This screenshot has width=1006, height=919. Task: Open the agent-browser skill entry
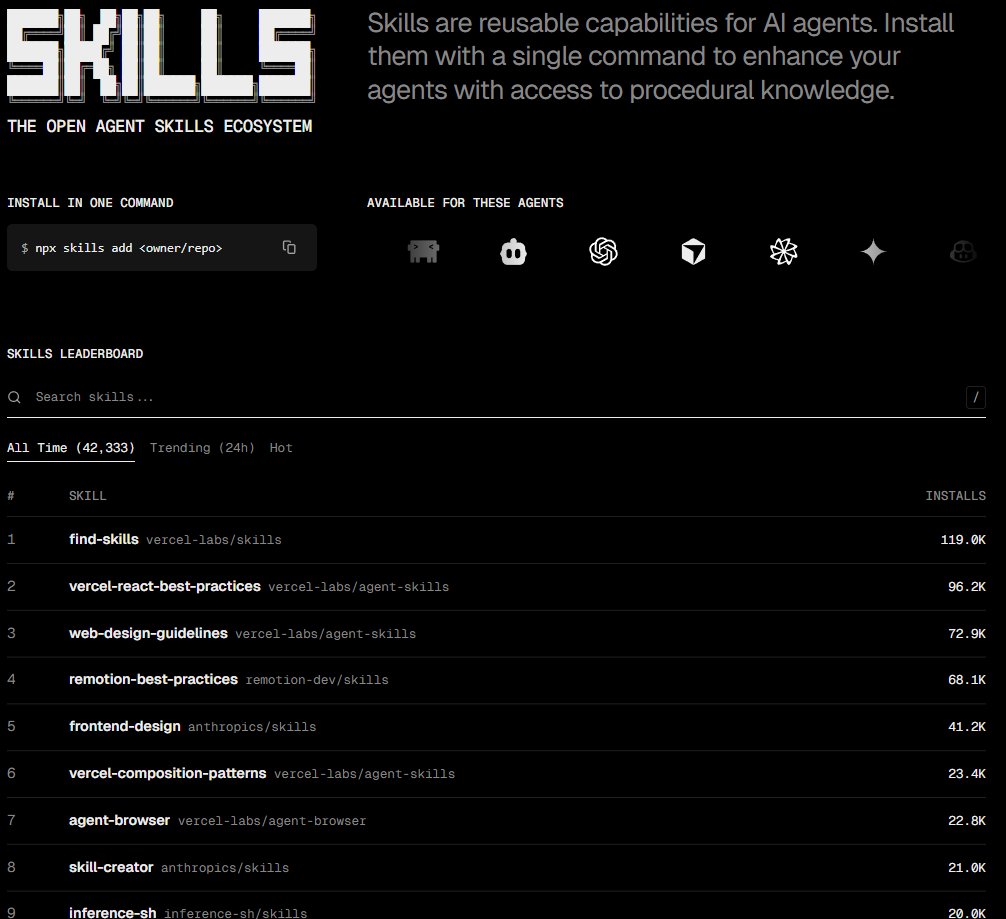tap(119, 820)
